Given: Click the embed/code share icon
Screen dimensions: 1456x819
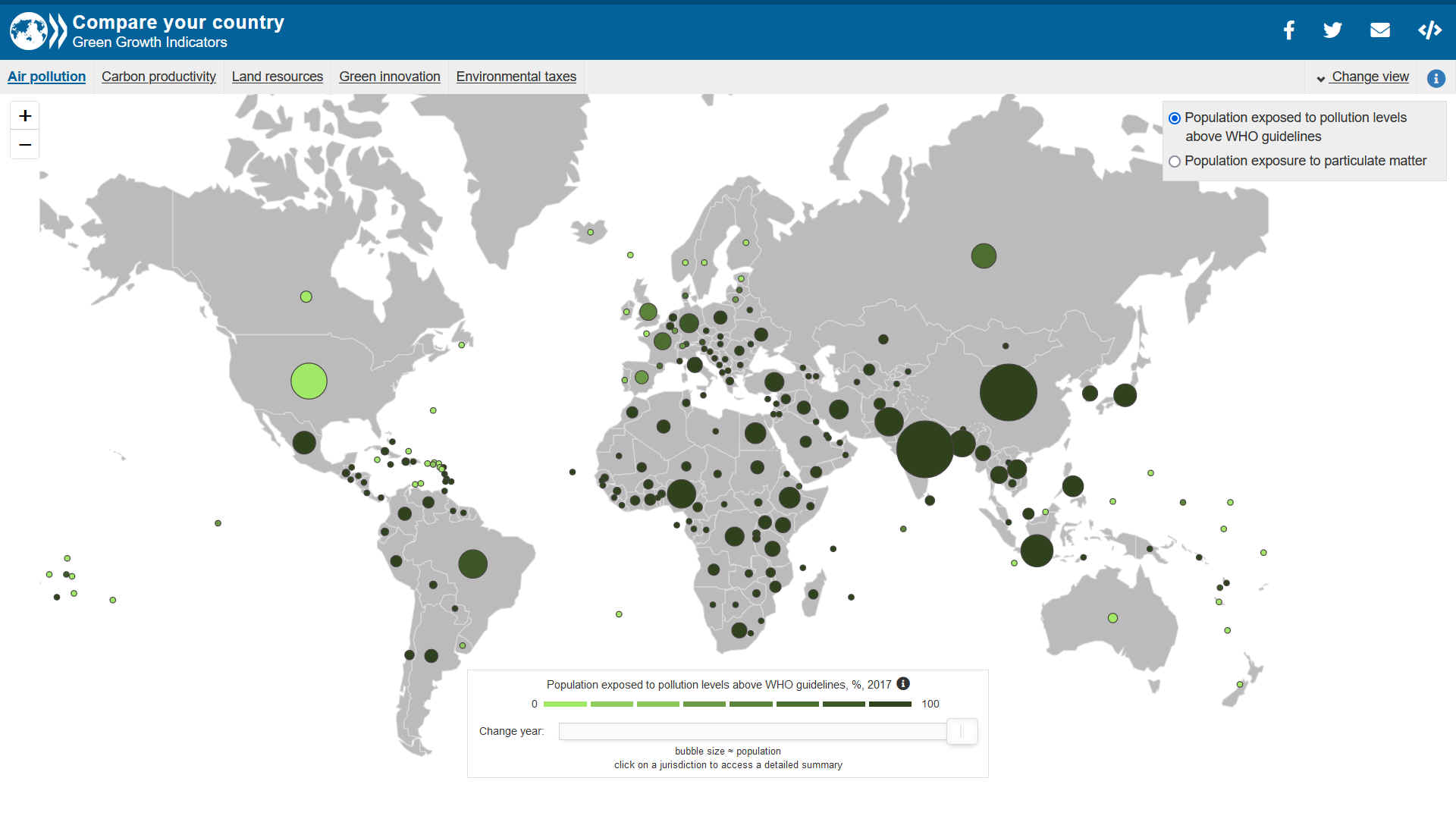Looking at the screenshot, I should point(1426,31).
